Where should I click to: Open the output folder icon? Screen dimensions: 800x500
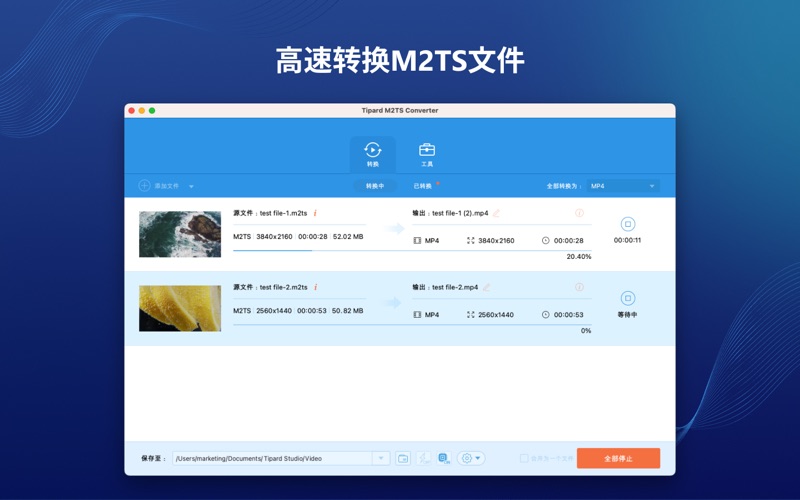tap(403, 458)
